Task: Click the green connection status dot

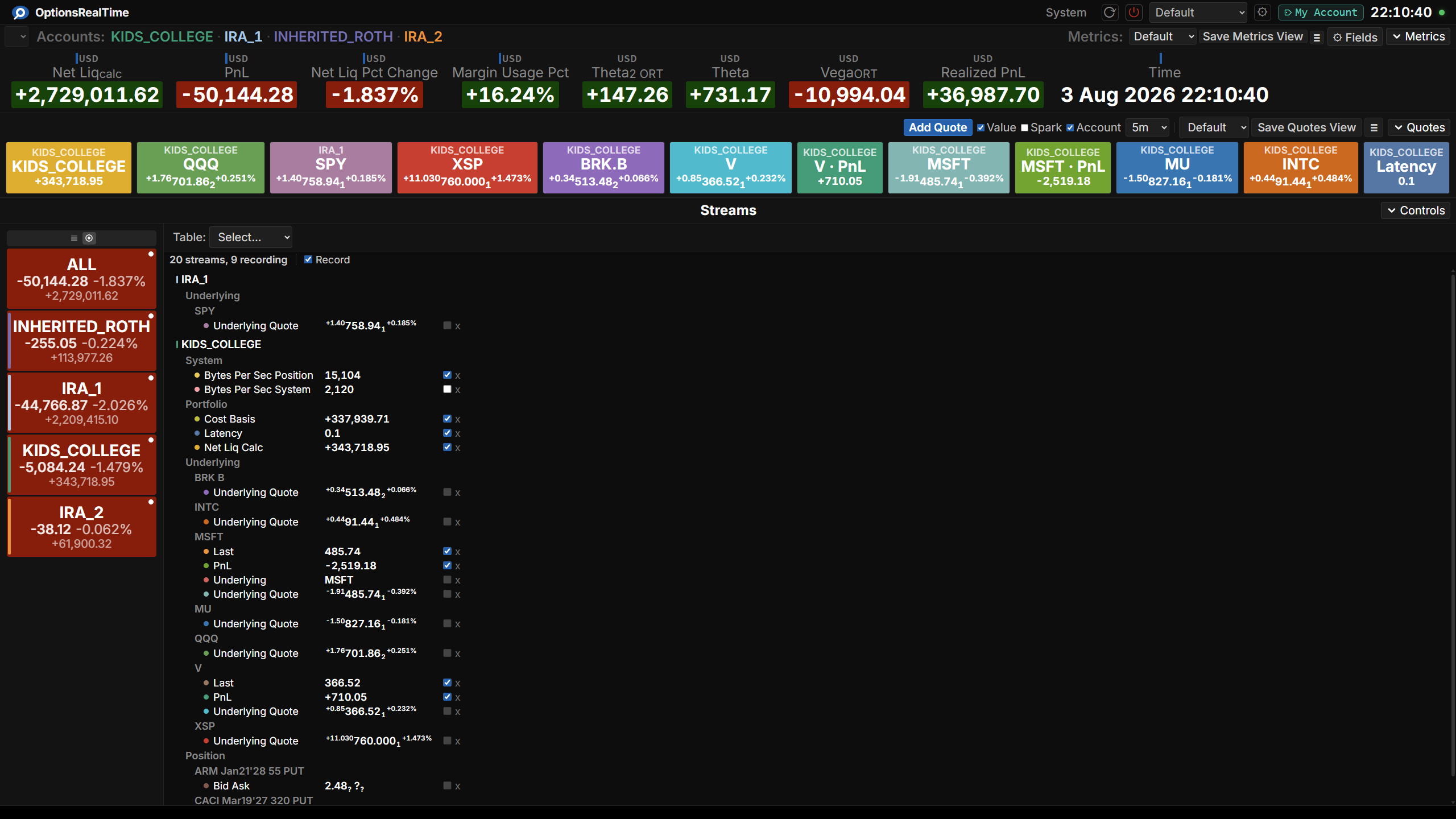Action: click(1442, 13)
